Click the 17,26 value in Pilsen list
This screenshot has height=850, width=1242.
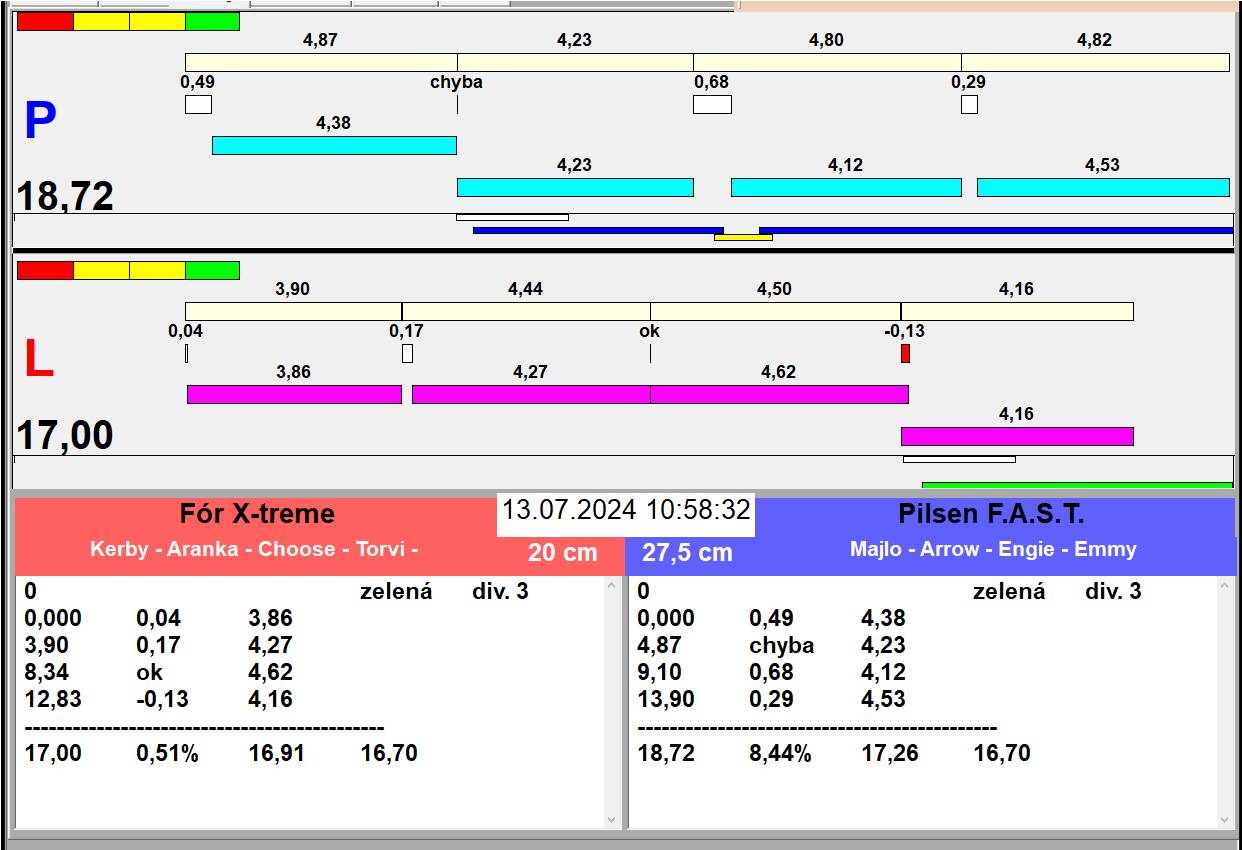[890, 753]
